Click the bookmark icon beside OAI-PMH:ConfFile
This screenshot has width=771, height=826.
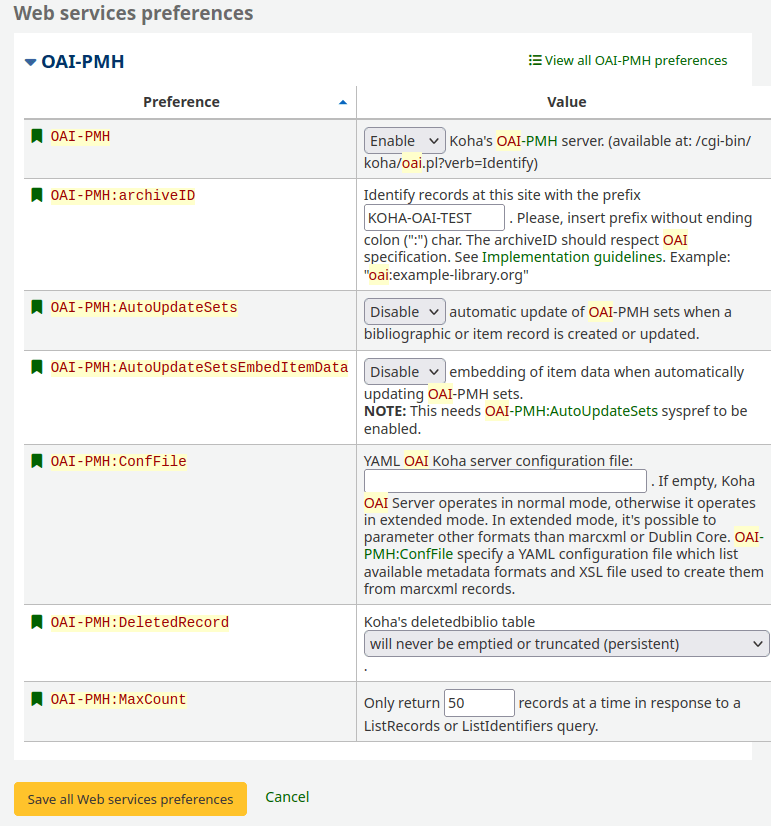[x=37, y=461]
